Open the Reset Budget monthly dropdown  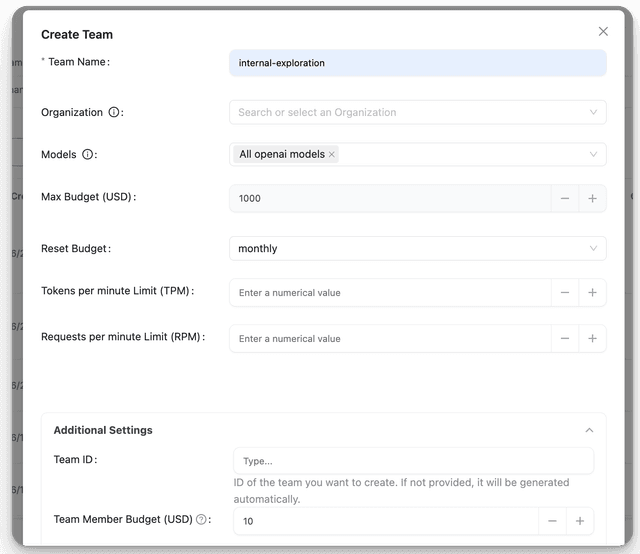pos(418,249)
